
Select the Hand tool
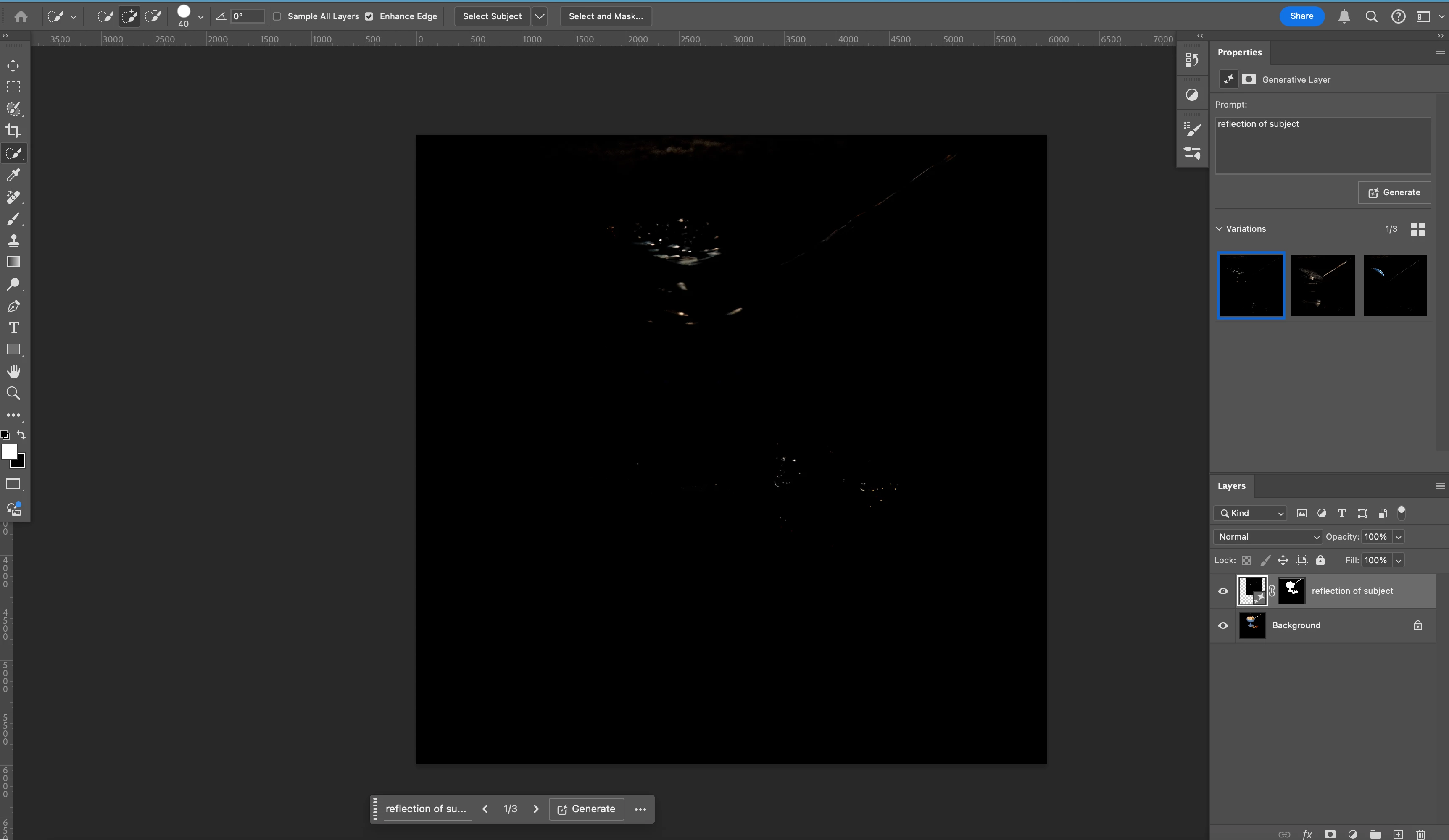point(13,372)
